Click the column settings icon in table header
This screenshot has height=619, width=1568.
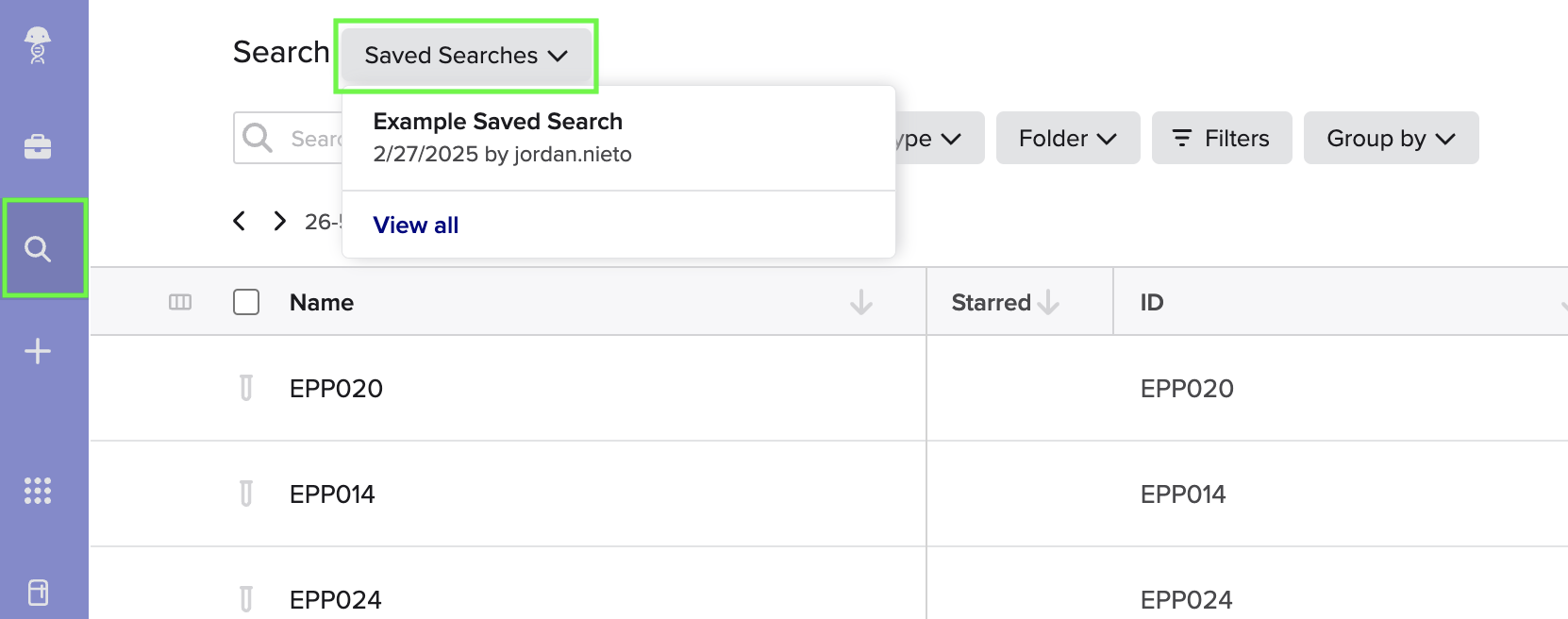point(180,302)
